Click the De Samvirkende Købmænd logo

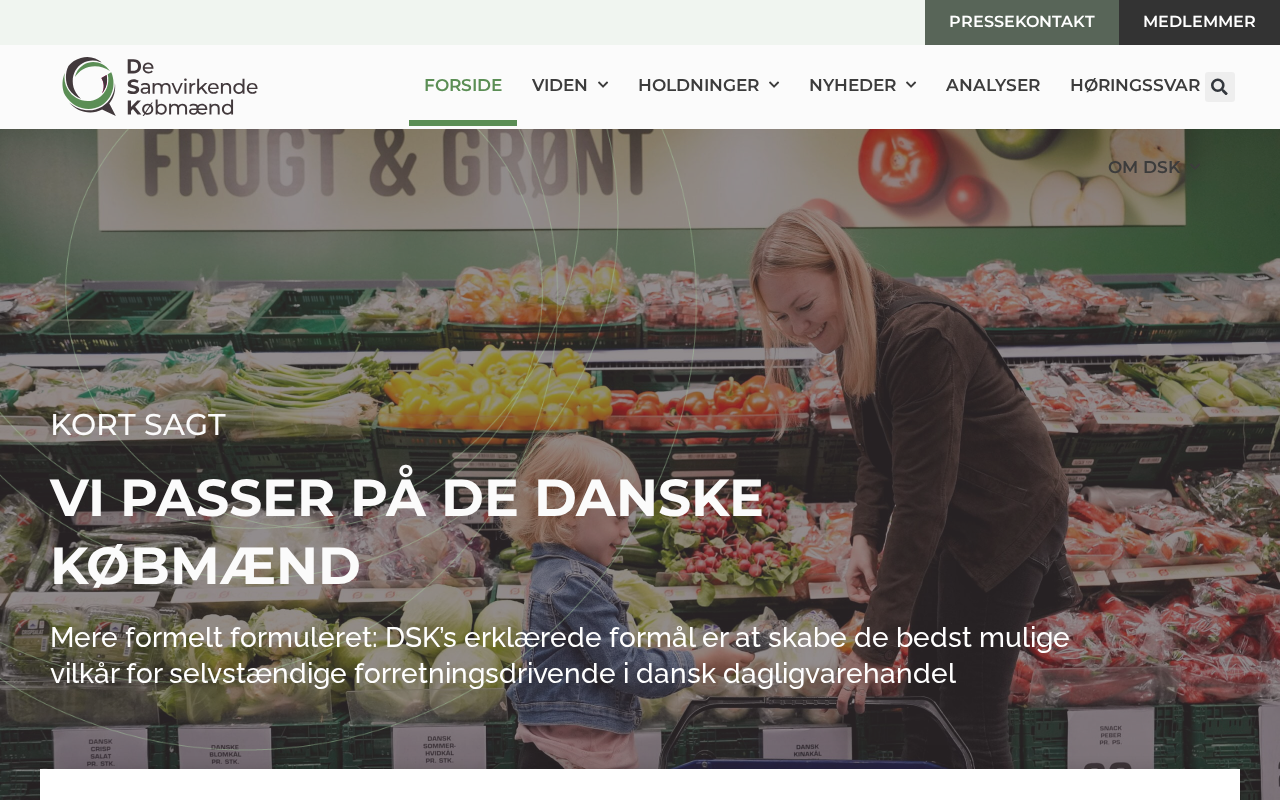click(x=160, y=87)
